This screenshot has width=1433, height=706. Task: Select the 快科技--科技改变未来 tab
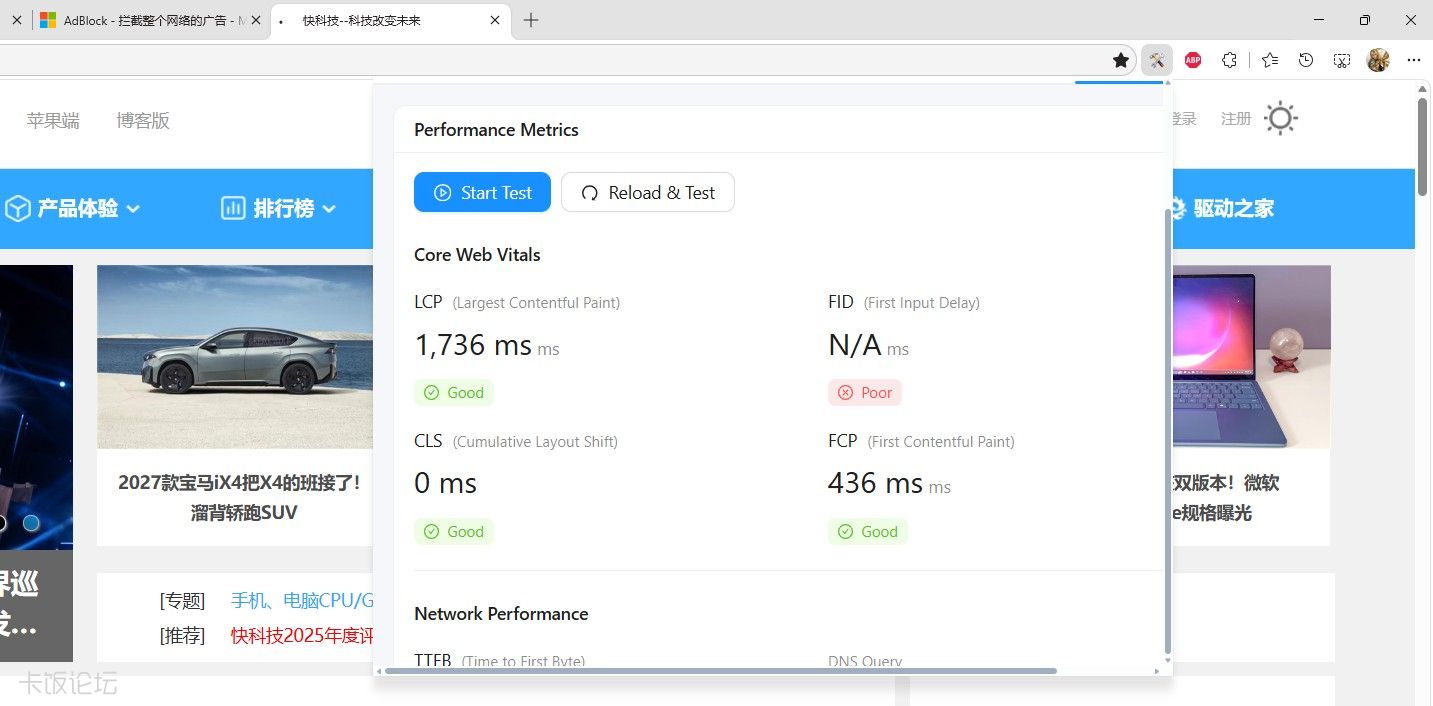(x=391, y=20)
